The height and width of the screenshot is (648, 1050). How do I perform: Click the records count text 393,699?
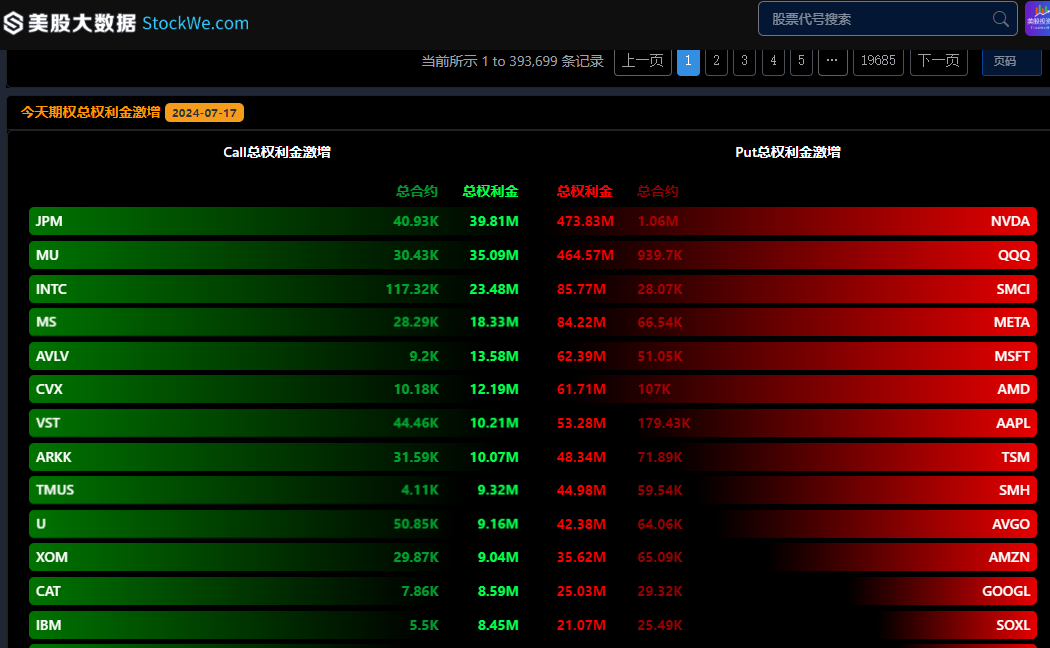pos(533,61)
